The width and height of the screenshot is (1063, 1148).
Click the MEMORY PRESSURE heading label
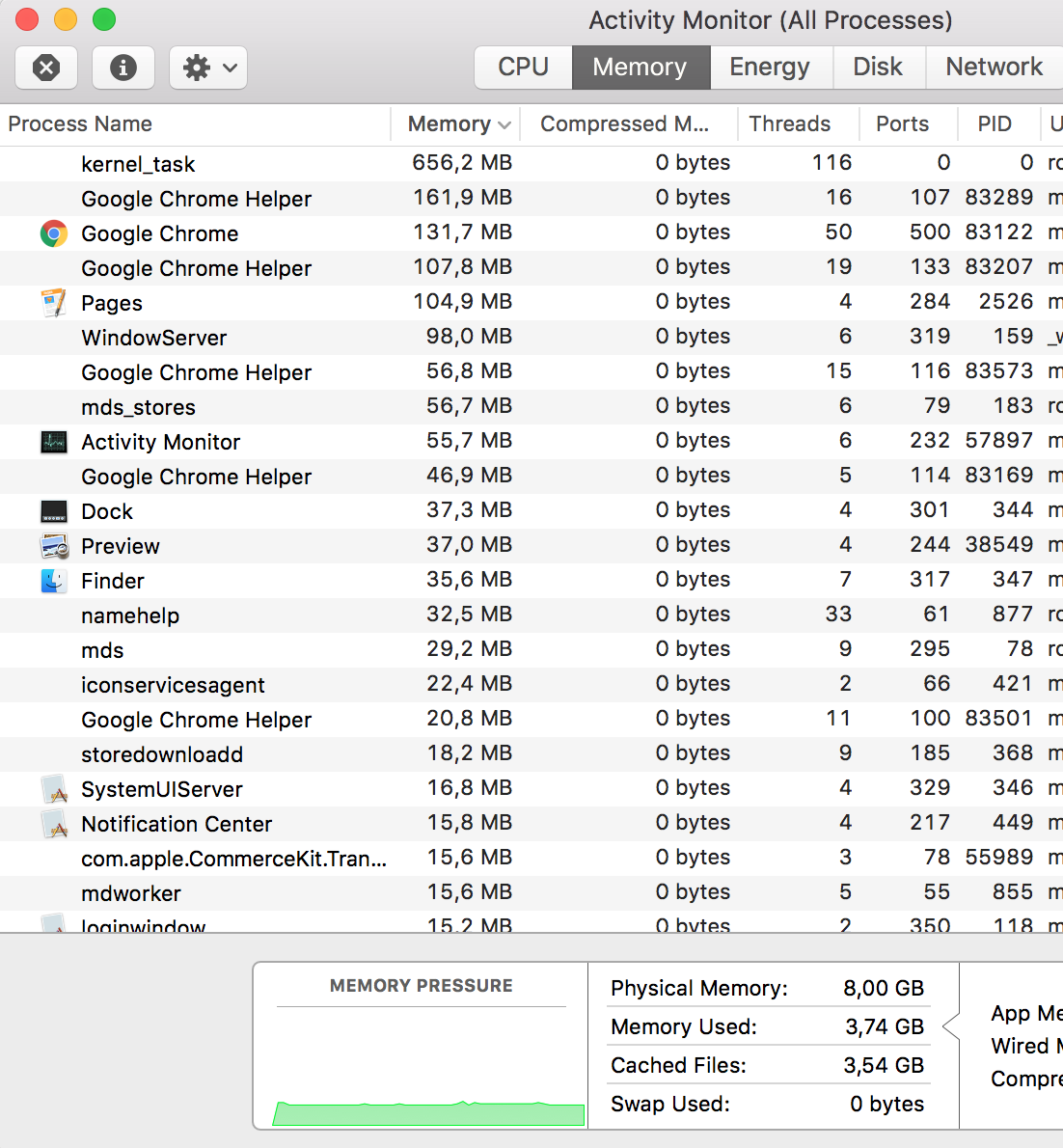point(421,986)
